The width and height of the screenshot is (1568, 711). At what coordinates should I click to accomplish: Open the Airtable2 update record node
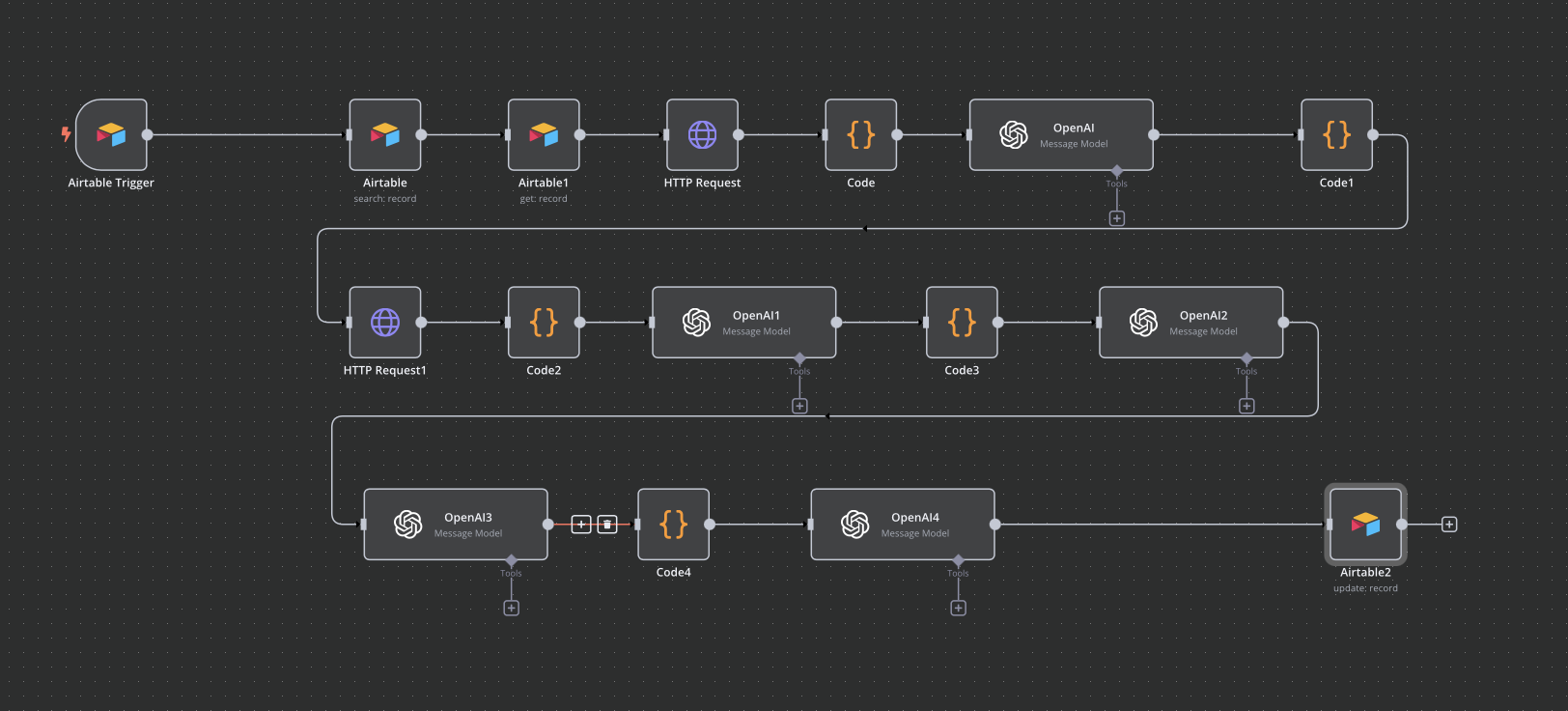point(1365,524)
